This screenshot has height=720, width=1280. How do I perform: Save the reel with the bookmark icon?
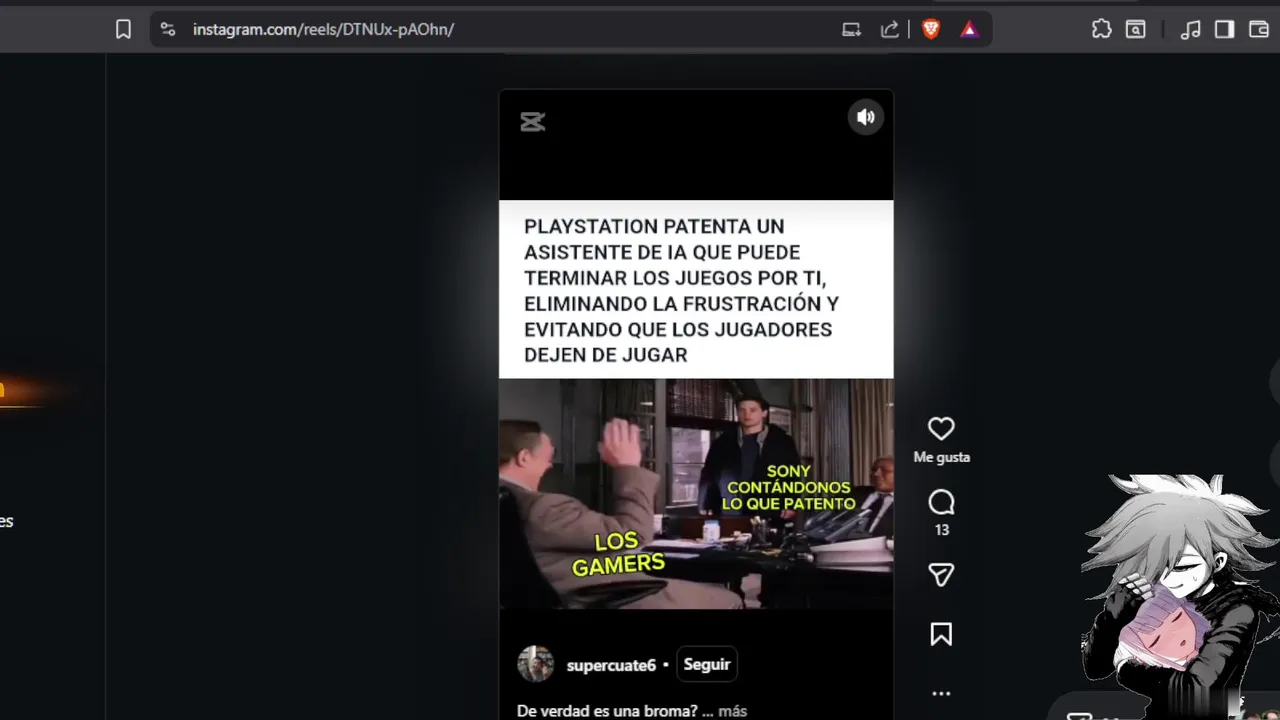click(x=941, y=634)
